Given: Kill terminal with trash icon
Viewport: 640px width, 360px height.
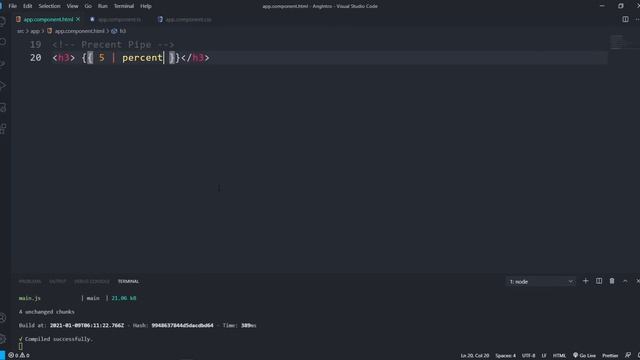Looking at the screenshot, I should tap(612, 281).
